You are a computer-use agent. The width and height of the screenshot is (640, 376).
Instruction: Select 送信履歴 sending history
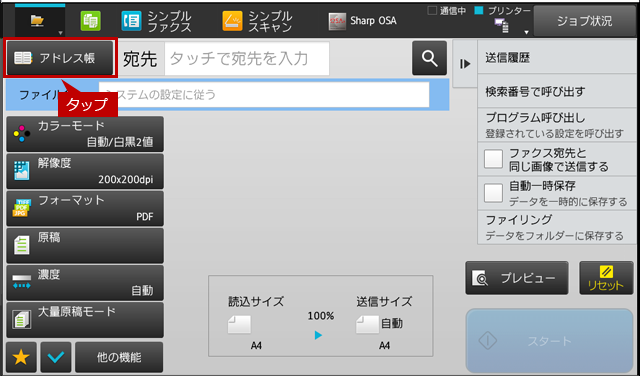[557, 58]
